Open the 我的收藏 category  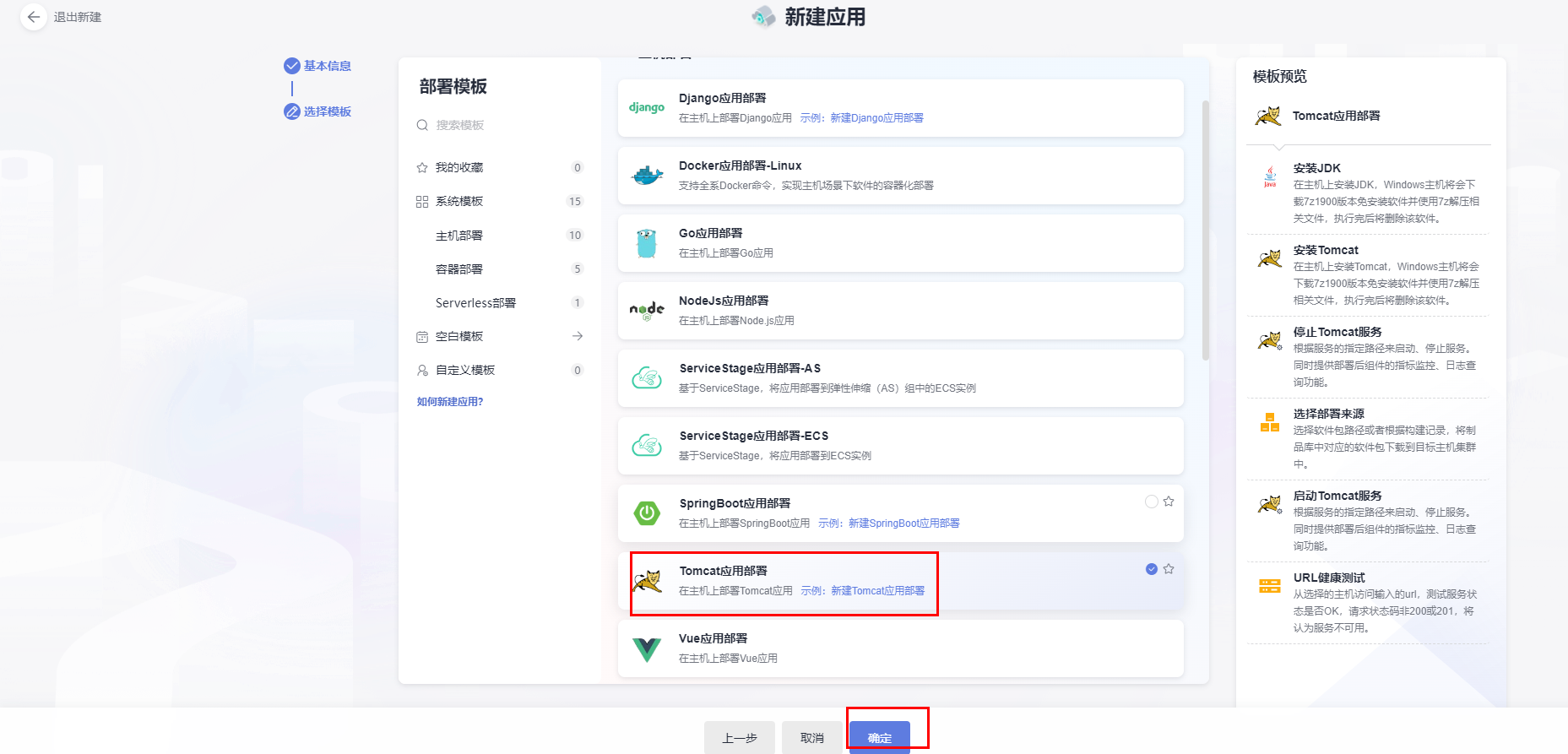point(500,167)
